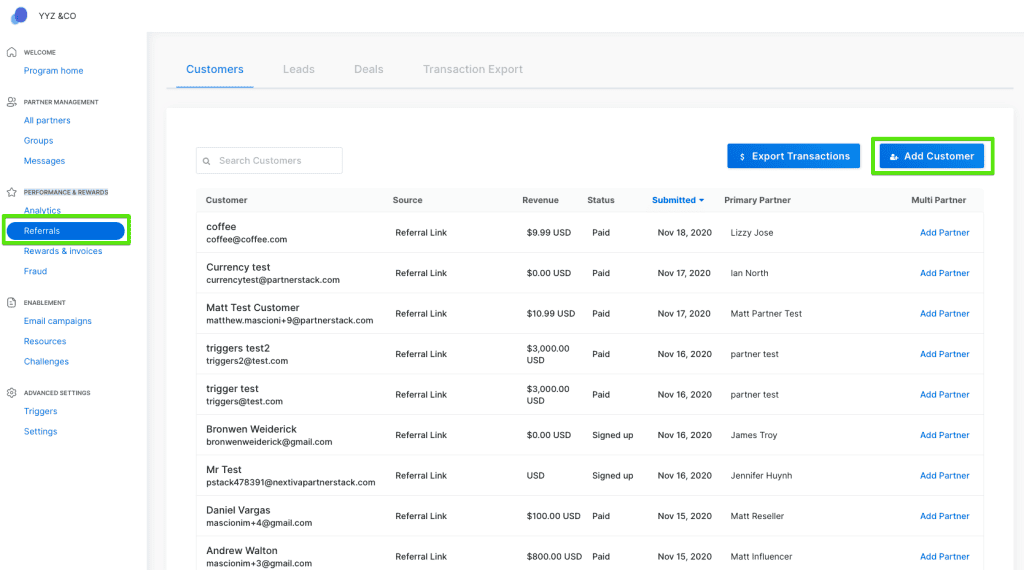Open Email campaigns under Enablement
The height and width of the screenshot is (570, 1024).
(57, 321)
